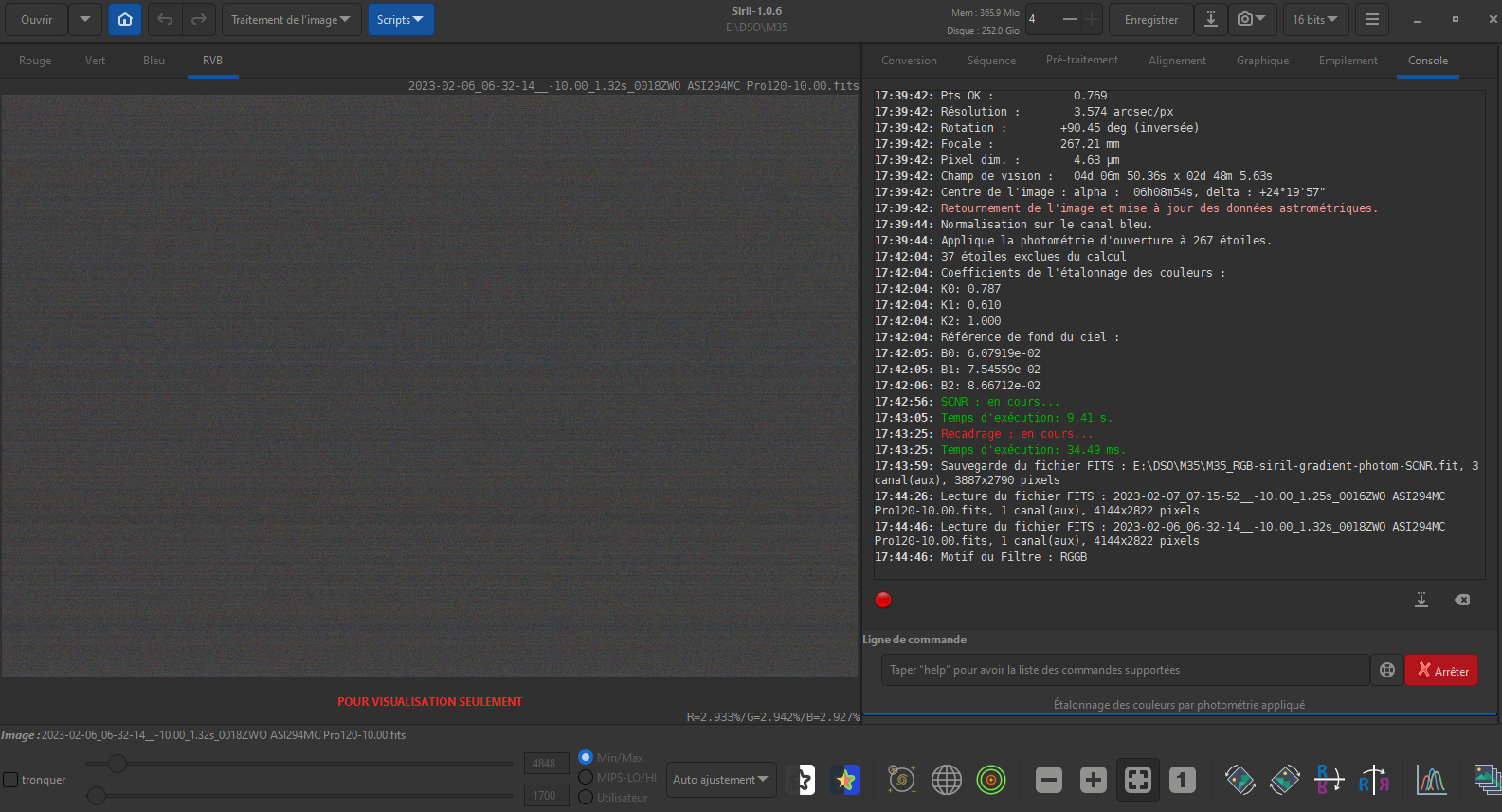
Task: Zoom out with the minus icon
Action: tap(1048, 780)
